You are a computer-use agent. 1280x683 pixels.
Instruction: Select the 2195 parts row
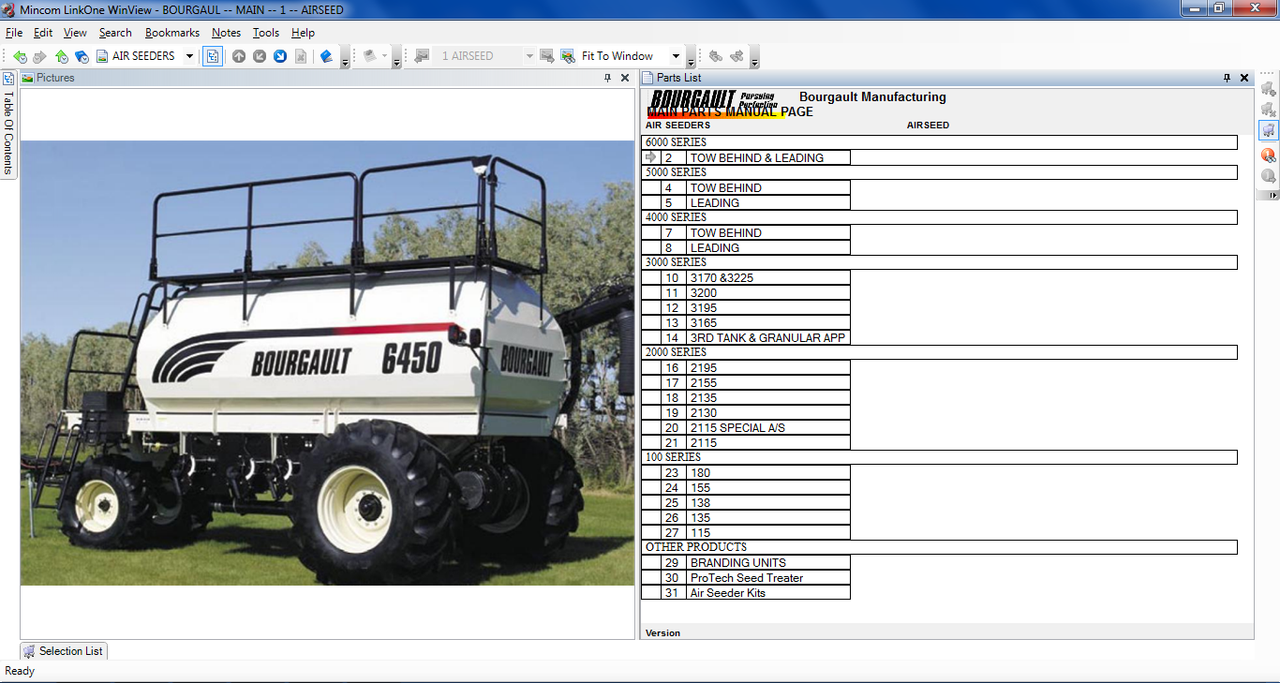pos(746,368)
